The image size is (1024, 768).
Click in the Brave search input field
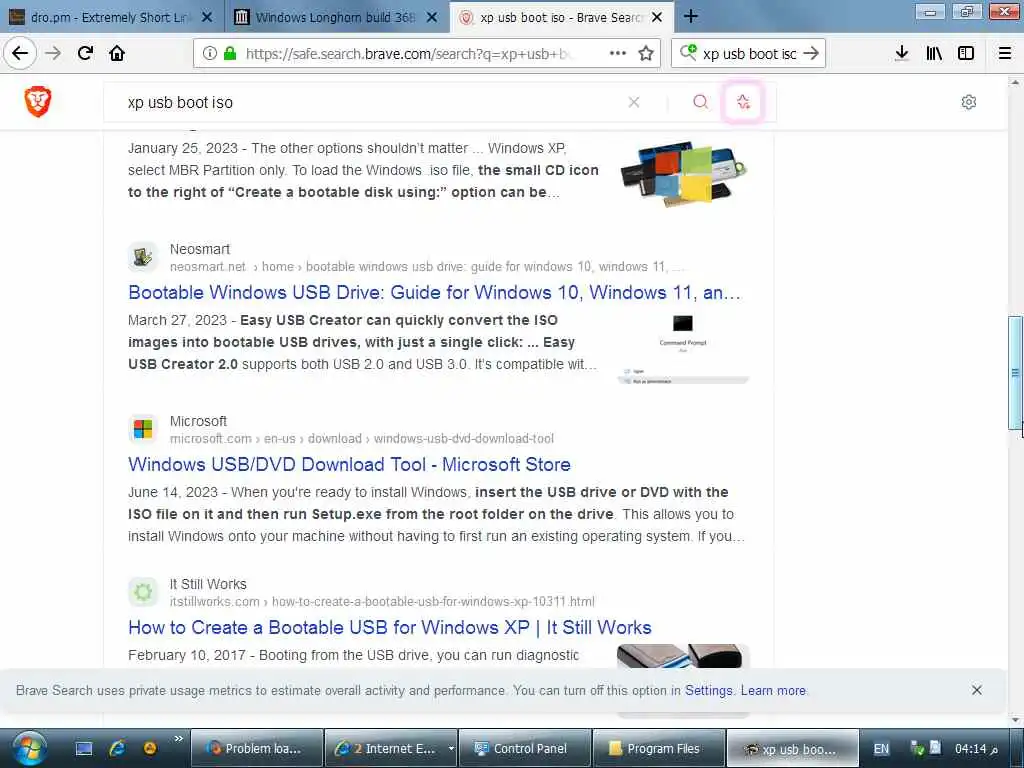tap(366, 103)
